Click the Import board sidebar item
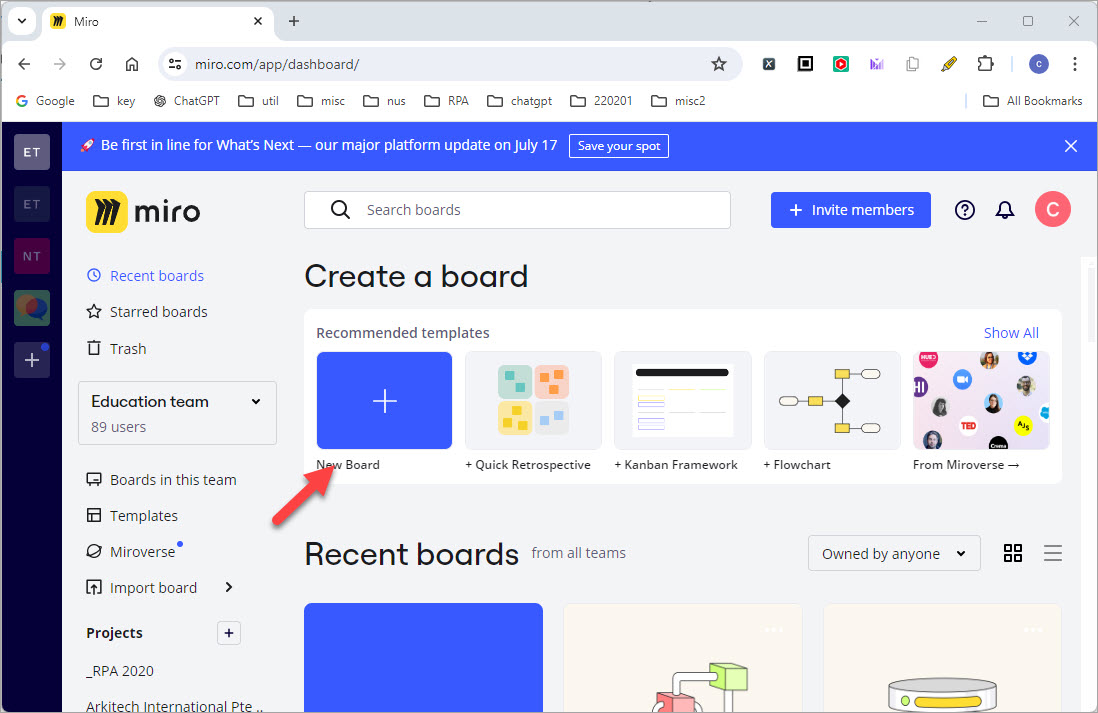The width and height of the screenshot is (1098, 713). [141, 588]
